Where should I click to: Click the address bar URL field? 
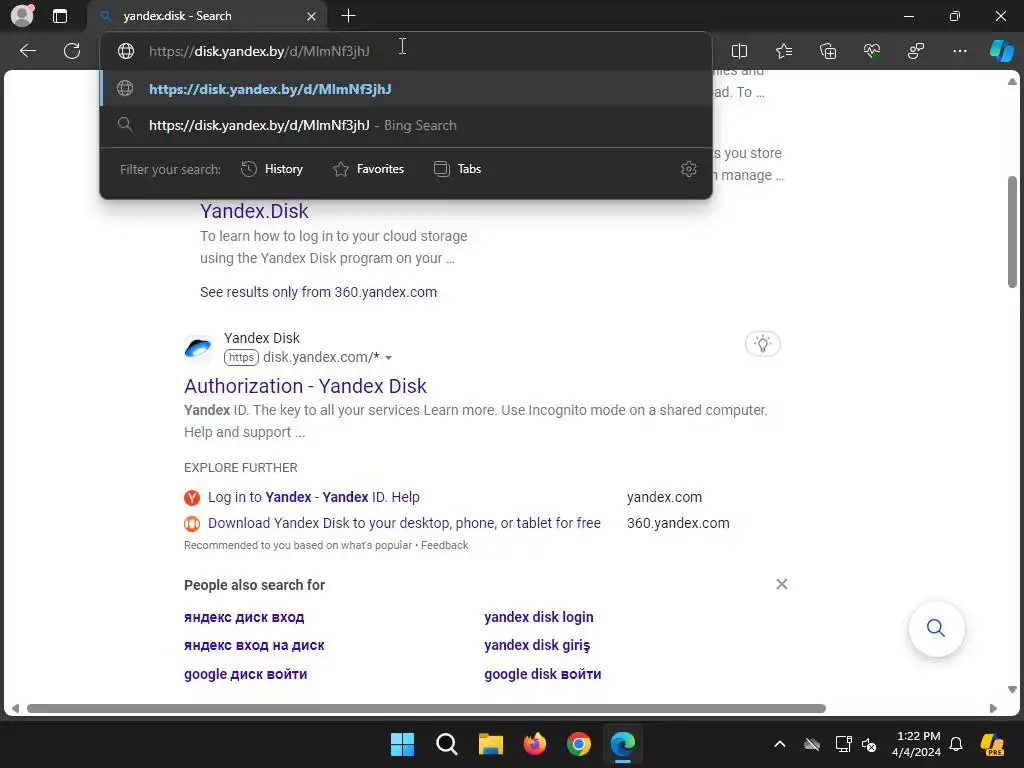coord(405,51)
